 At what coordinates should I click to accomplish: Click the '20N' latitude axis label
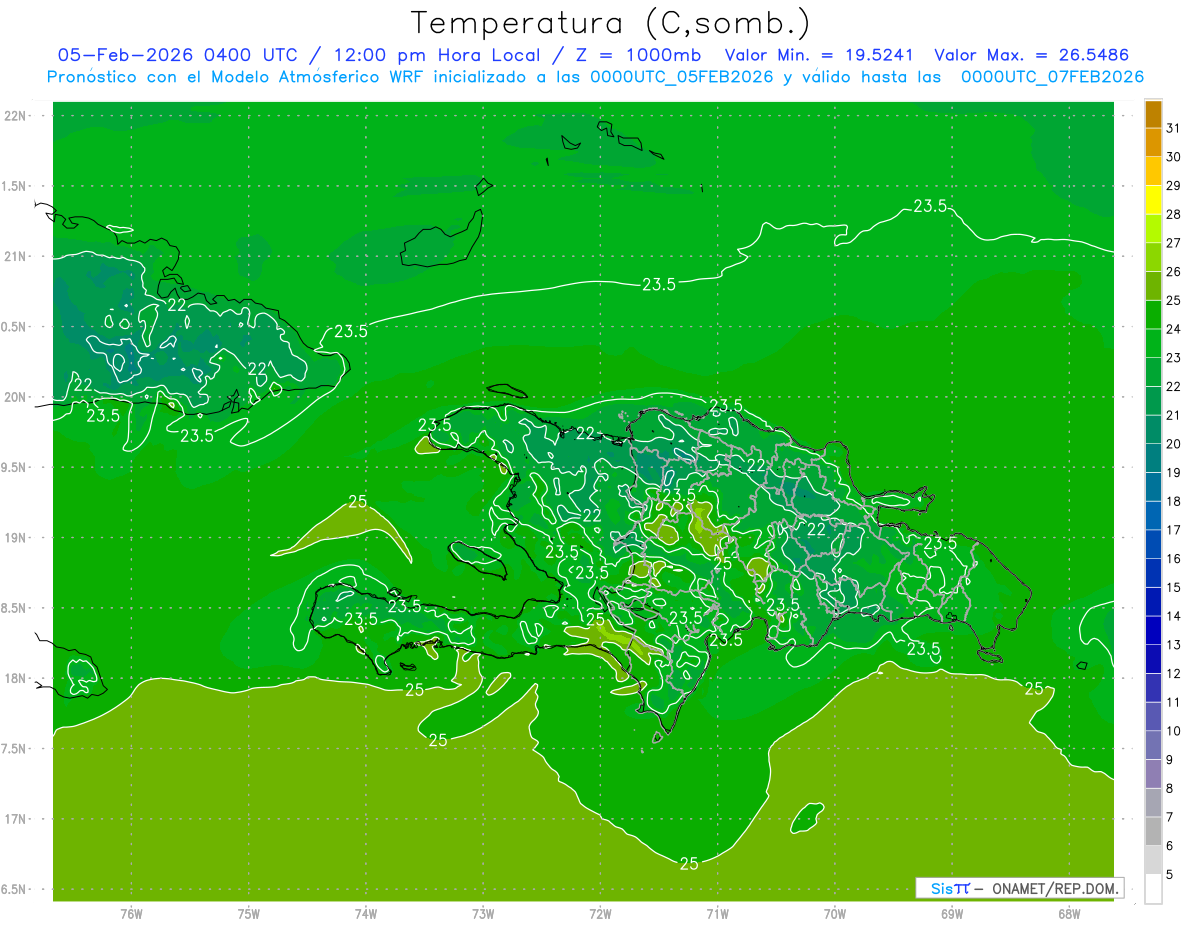(14, 397)
